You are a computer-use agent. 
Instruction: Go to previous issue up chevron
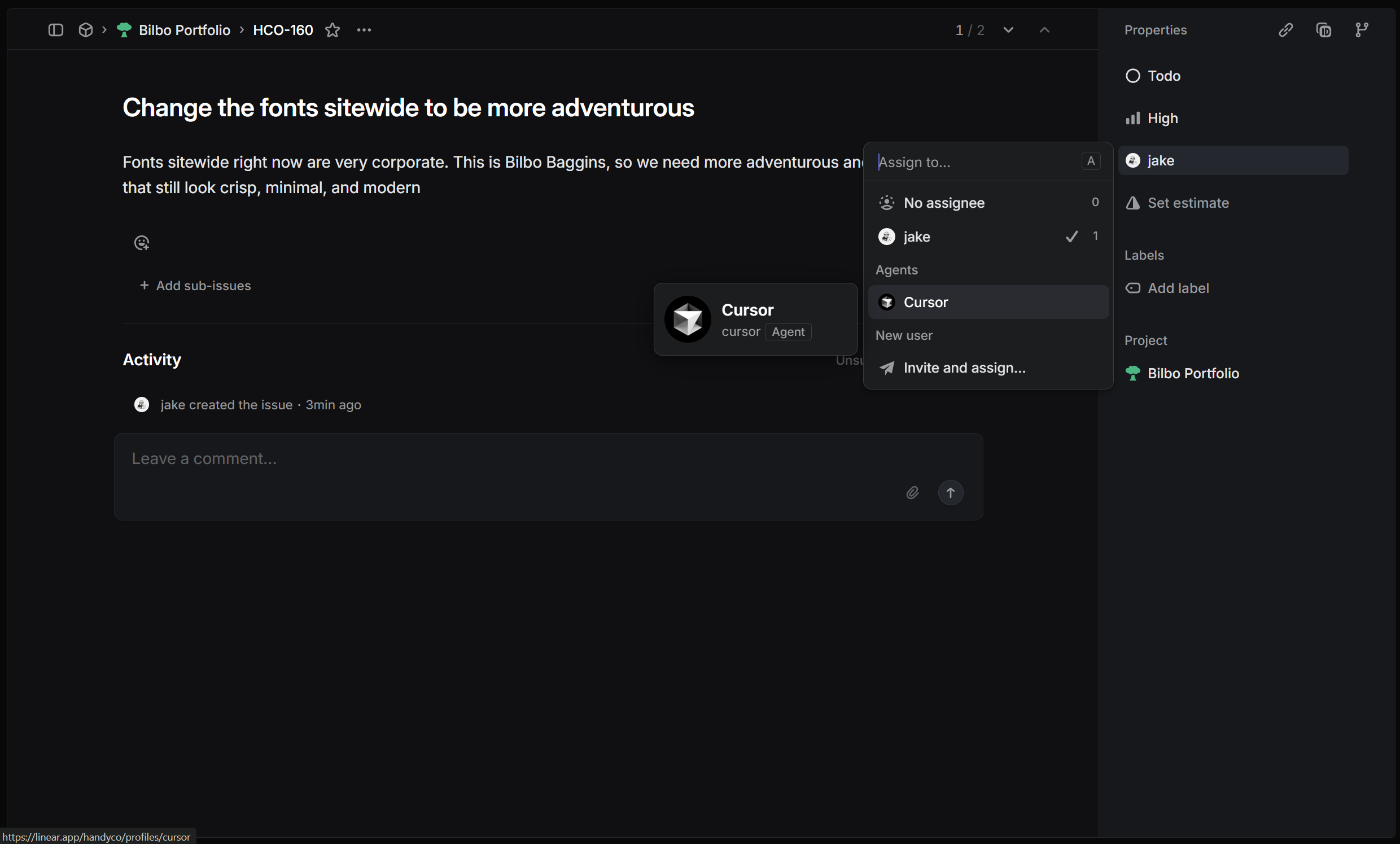point(1044,30)
